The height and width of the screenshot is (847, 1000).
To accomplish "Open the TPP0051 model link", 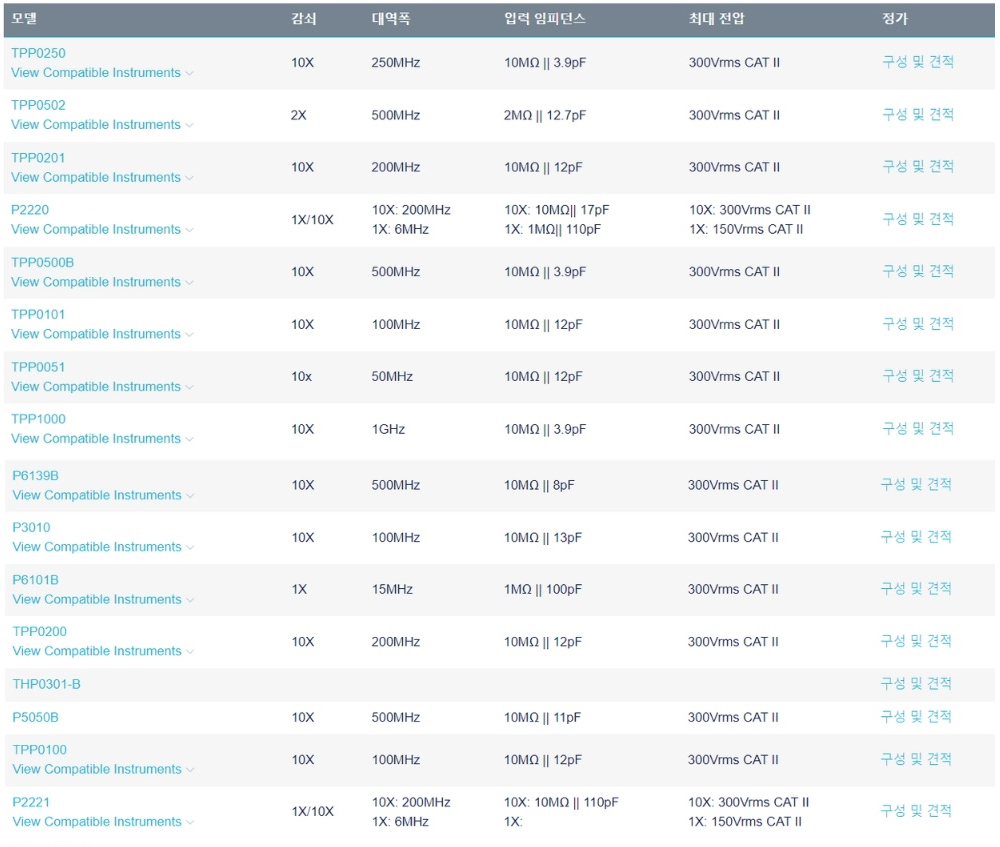I will pos(38,367).
